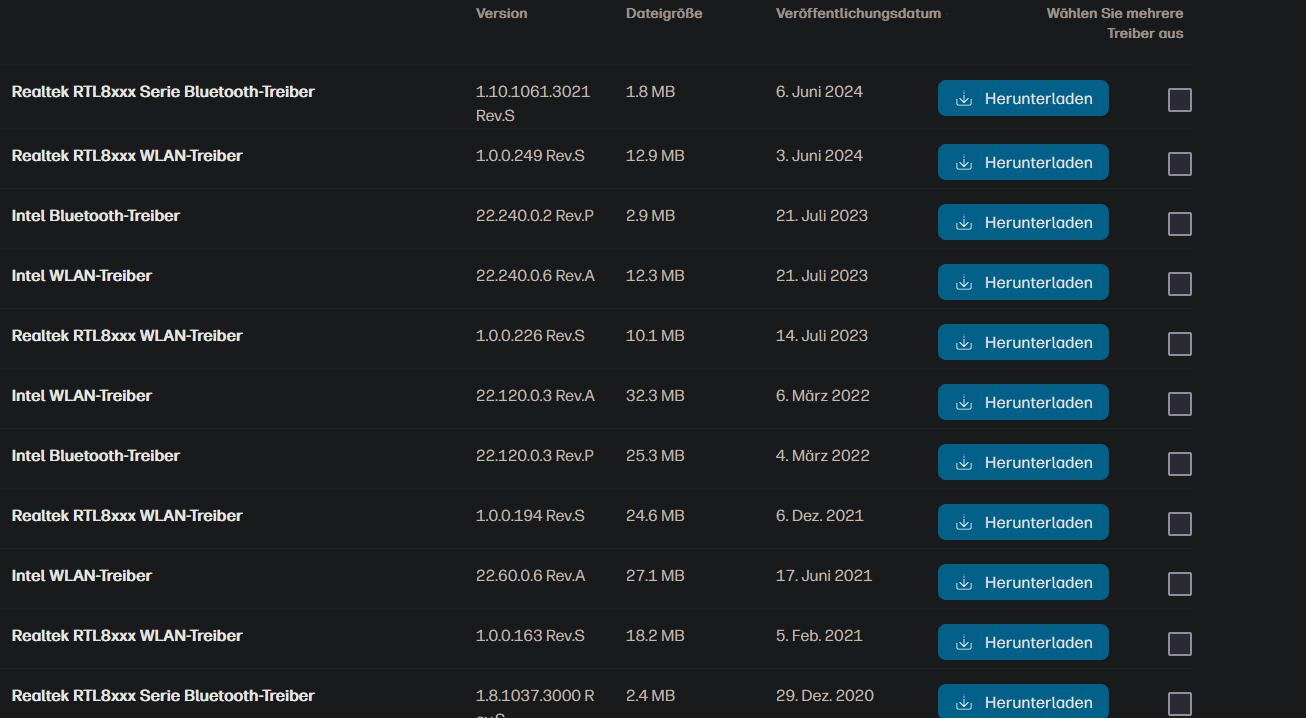Click the "Wählen Sie mehrere Treiber aus" header

[x=1115, y=24]
